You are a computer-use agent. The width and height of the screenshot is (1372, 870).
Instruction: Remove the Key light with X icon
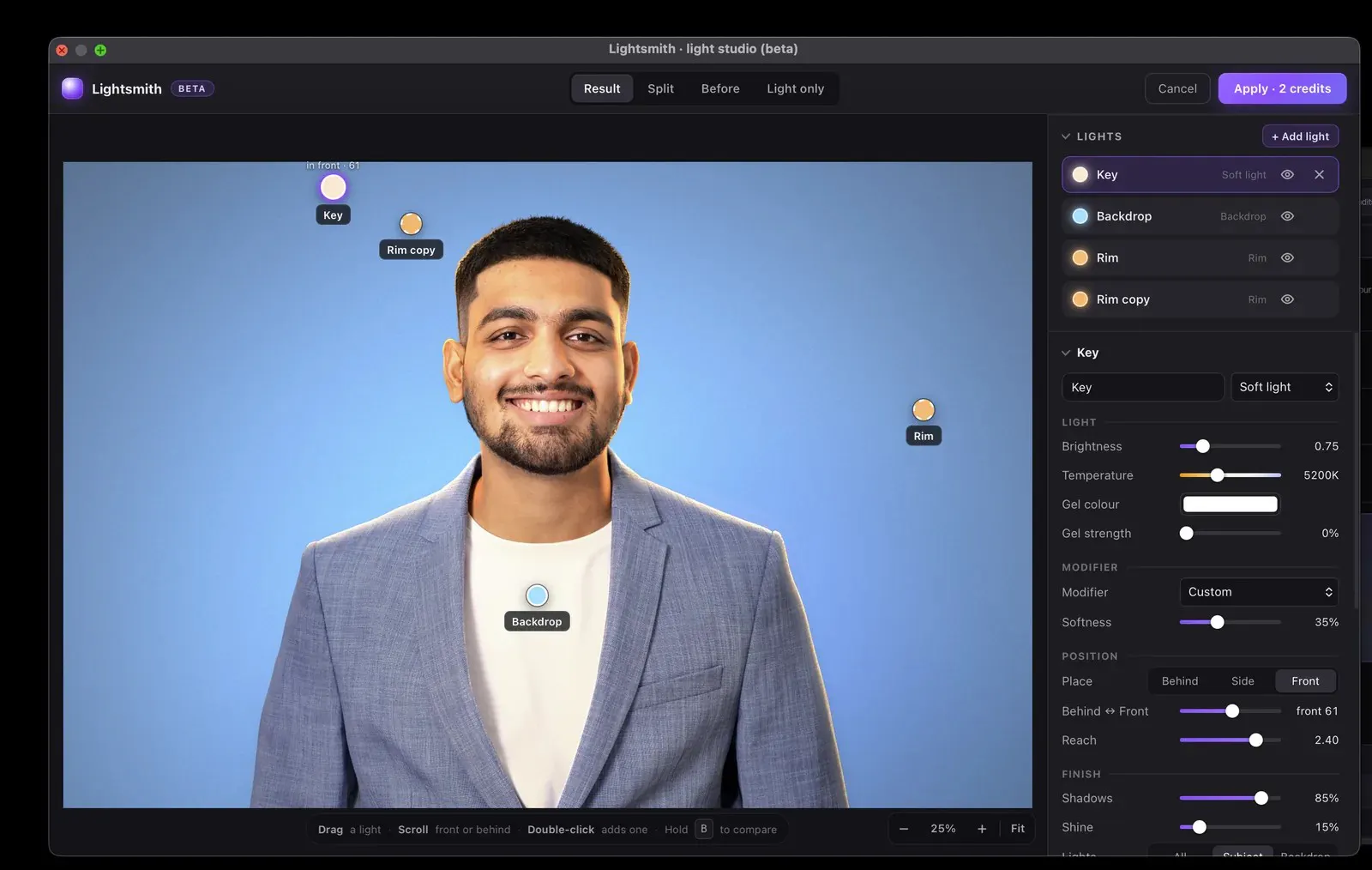pos(1319,174)
